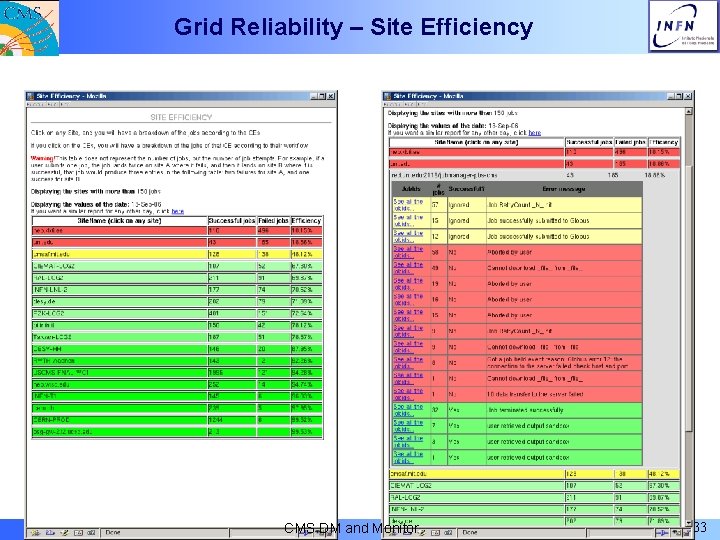The height and width of the screenshot is (540, 720).
Task: Open Address Book icon in right window status bar
Action: pyautogui.click(x=435, y=533)
